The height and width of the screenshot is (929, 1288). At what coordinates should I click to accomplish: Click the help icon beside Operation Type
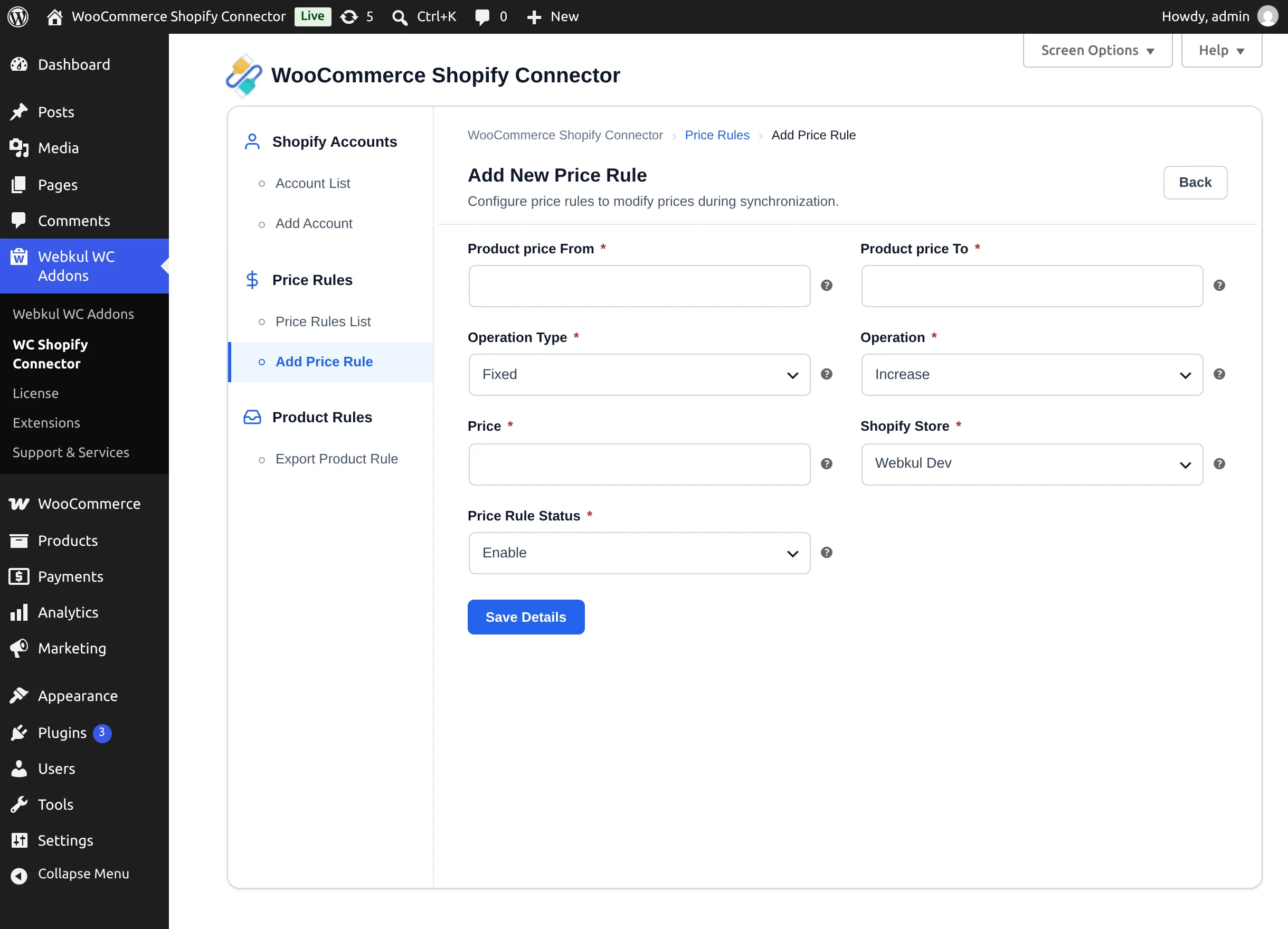click(826, 374)
